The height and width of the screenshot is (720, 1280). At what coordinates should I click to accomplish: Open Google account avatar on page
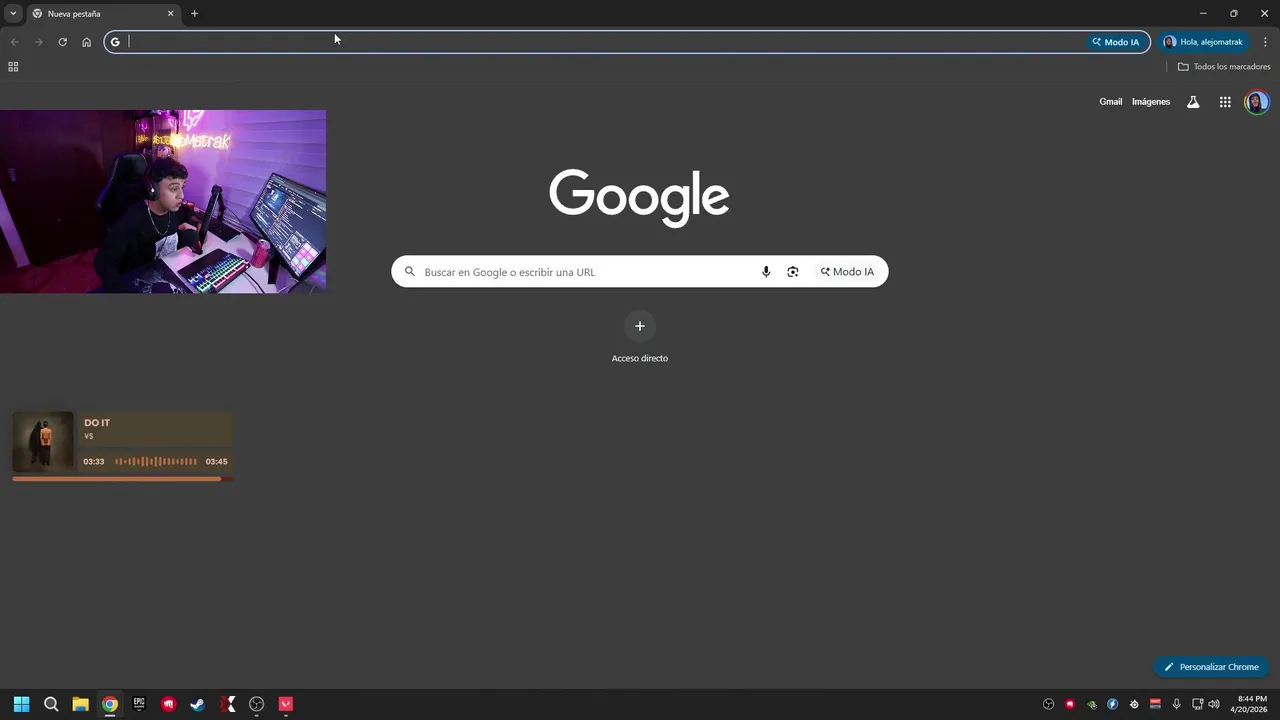tap(1257, 102)
